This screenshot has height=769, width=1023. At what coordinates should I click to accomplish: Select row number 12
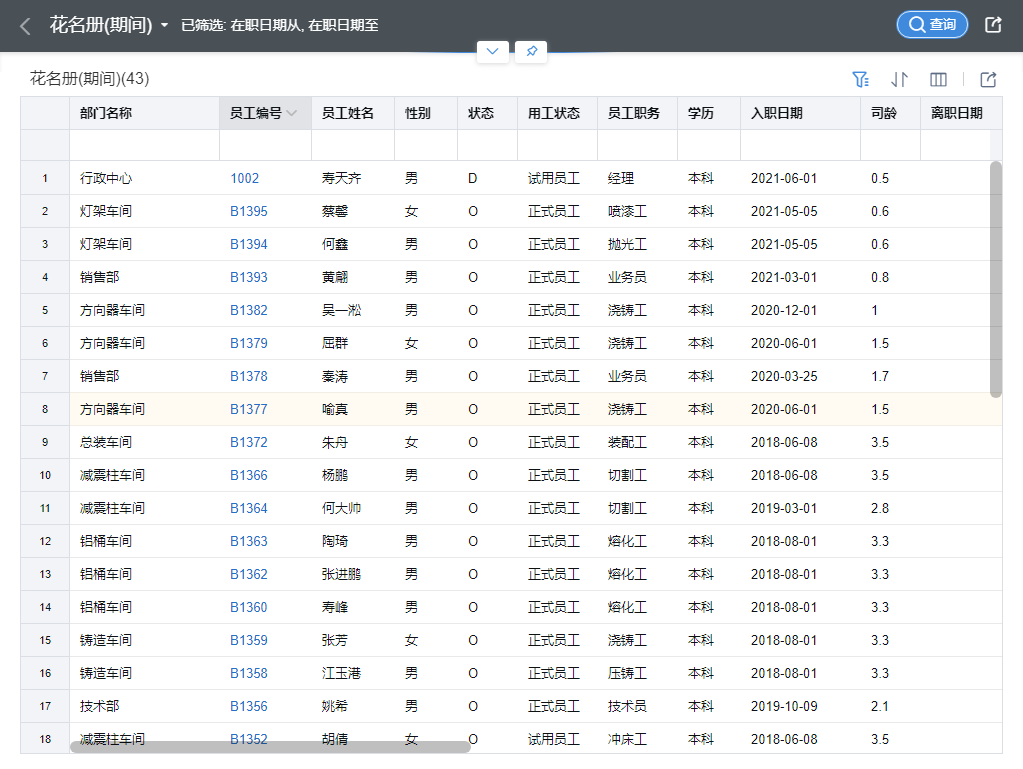click(45, 541)
